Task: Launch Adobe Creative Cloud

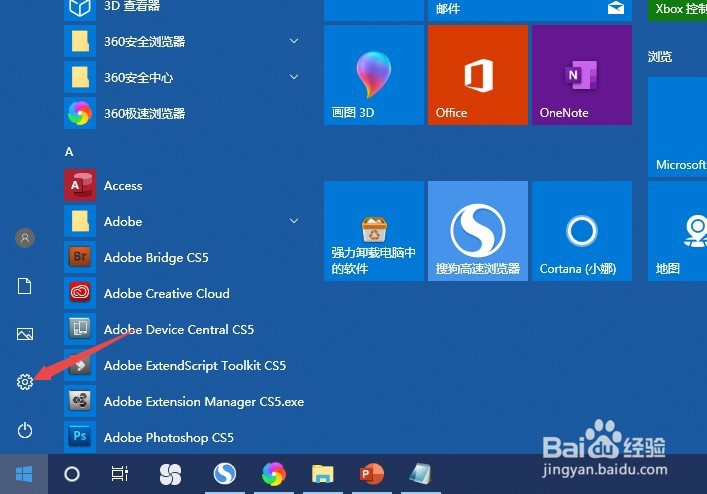Action: click(185, 293)
